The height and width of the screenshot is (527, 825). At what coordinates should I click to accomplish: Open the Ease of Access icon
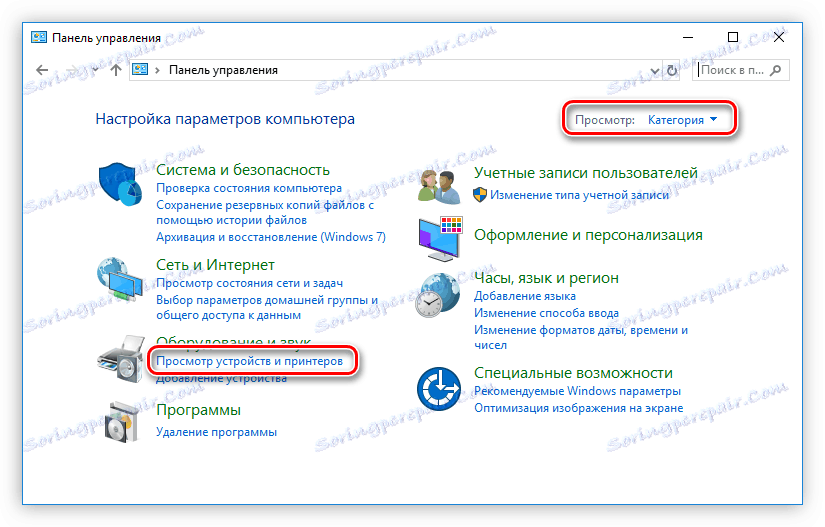point(439,389)
